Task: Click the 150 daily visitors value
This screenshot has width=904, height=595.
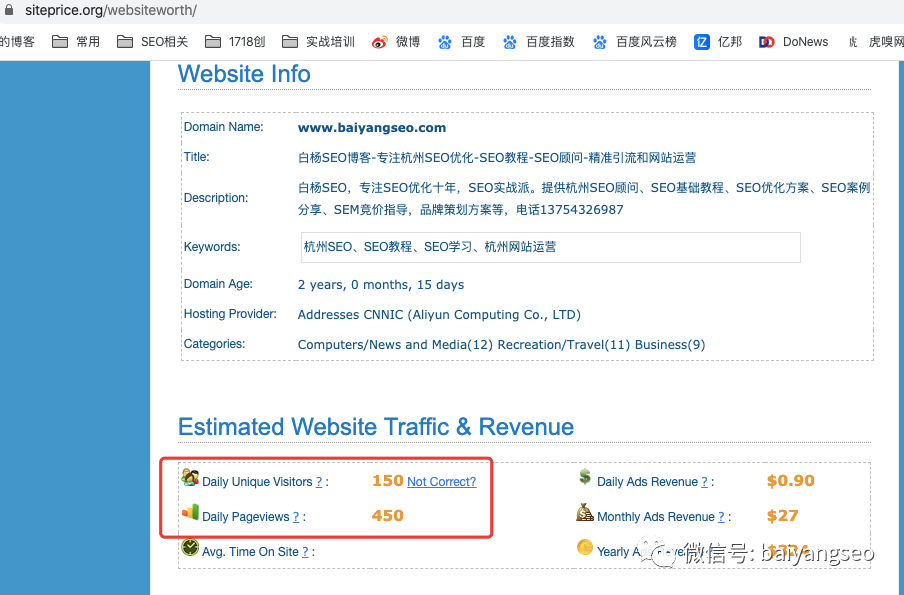Action: (x=387, y=480)
